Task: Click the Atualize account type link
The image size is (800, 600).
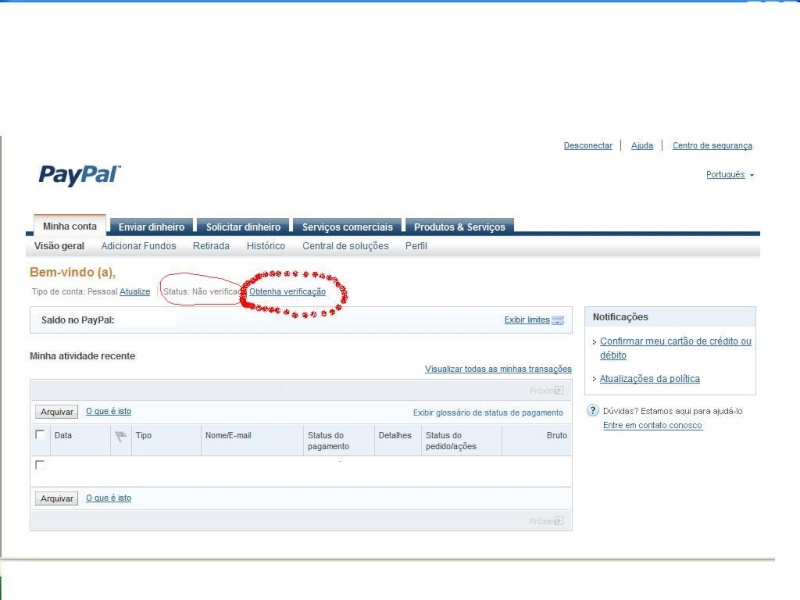Action: point(135,292)
